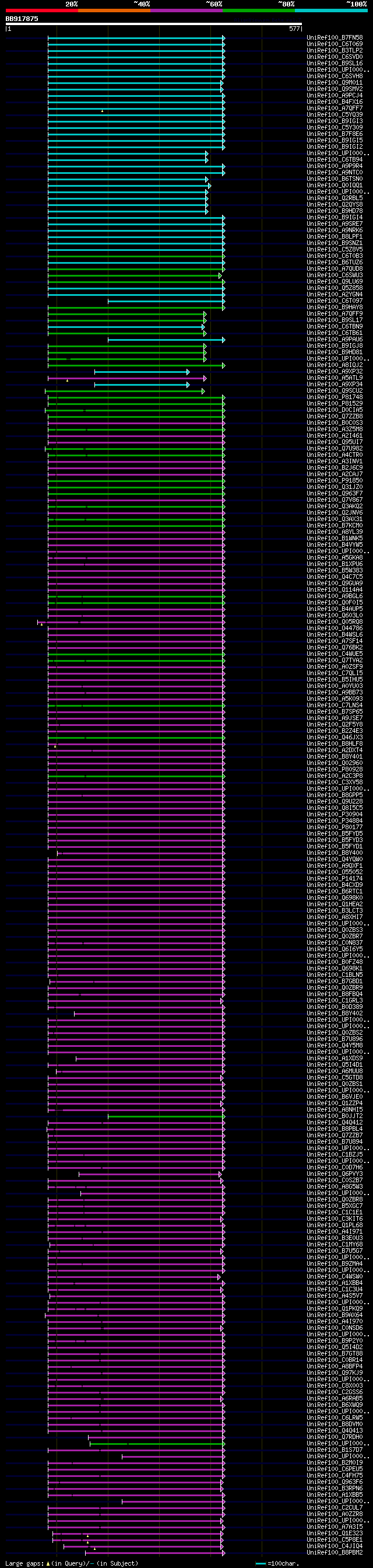Click the UniRef100_A2YGN4 label
The image size is (373, 1568).
pyautogui.click(x=335, y=295)
